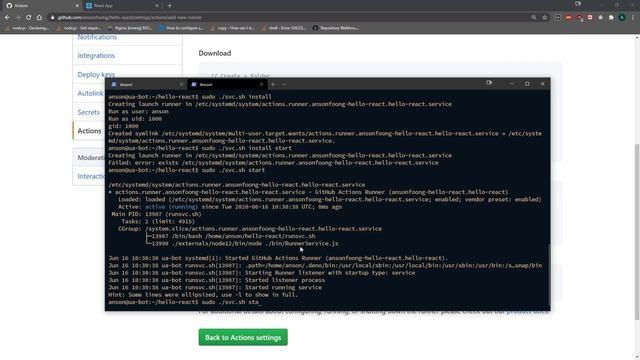Close the React App browser tab
This screenshot has height=360, width=640.
point(157,6)
